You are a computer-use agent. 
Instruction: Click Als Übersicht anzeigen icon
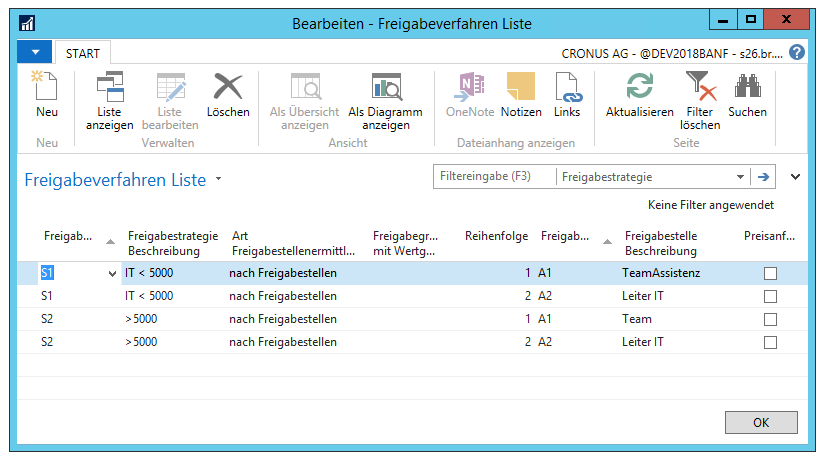[305, 86]
